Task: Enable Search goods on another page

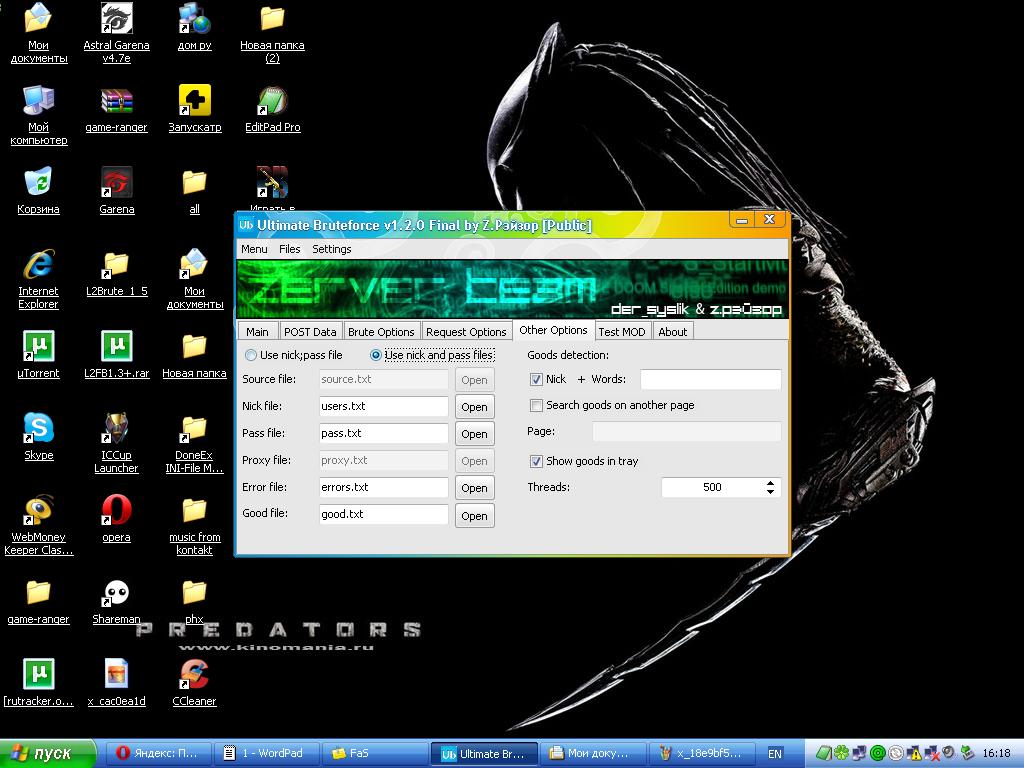Action: click(536, 406)
